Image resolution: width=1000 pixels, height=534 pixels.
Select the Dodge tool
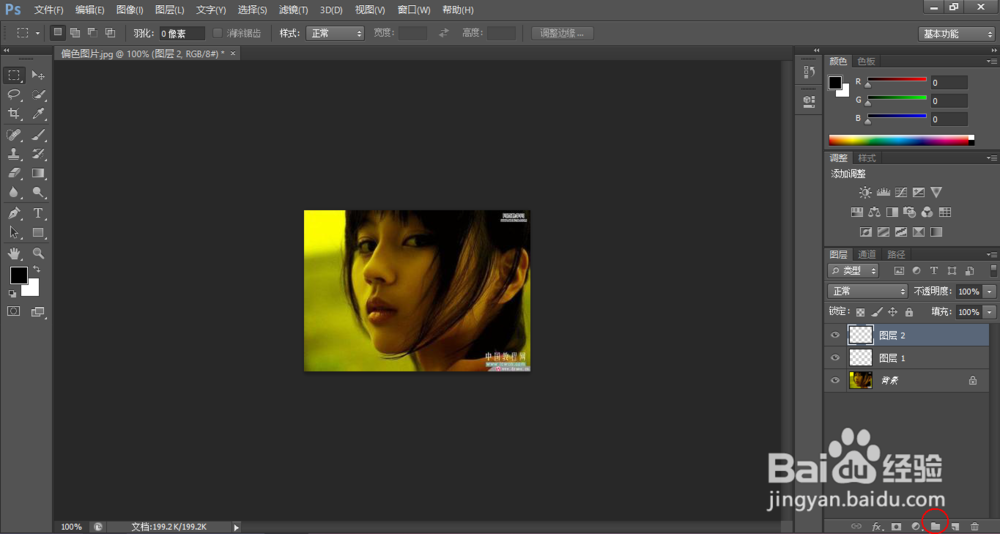point(38,192)
